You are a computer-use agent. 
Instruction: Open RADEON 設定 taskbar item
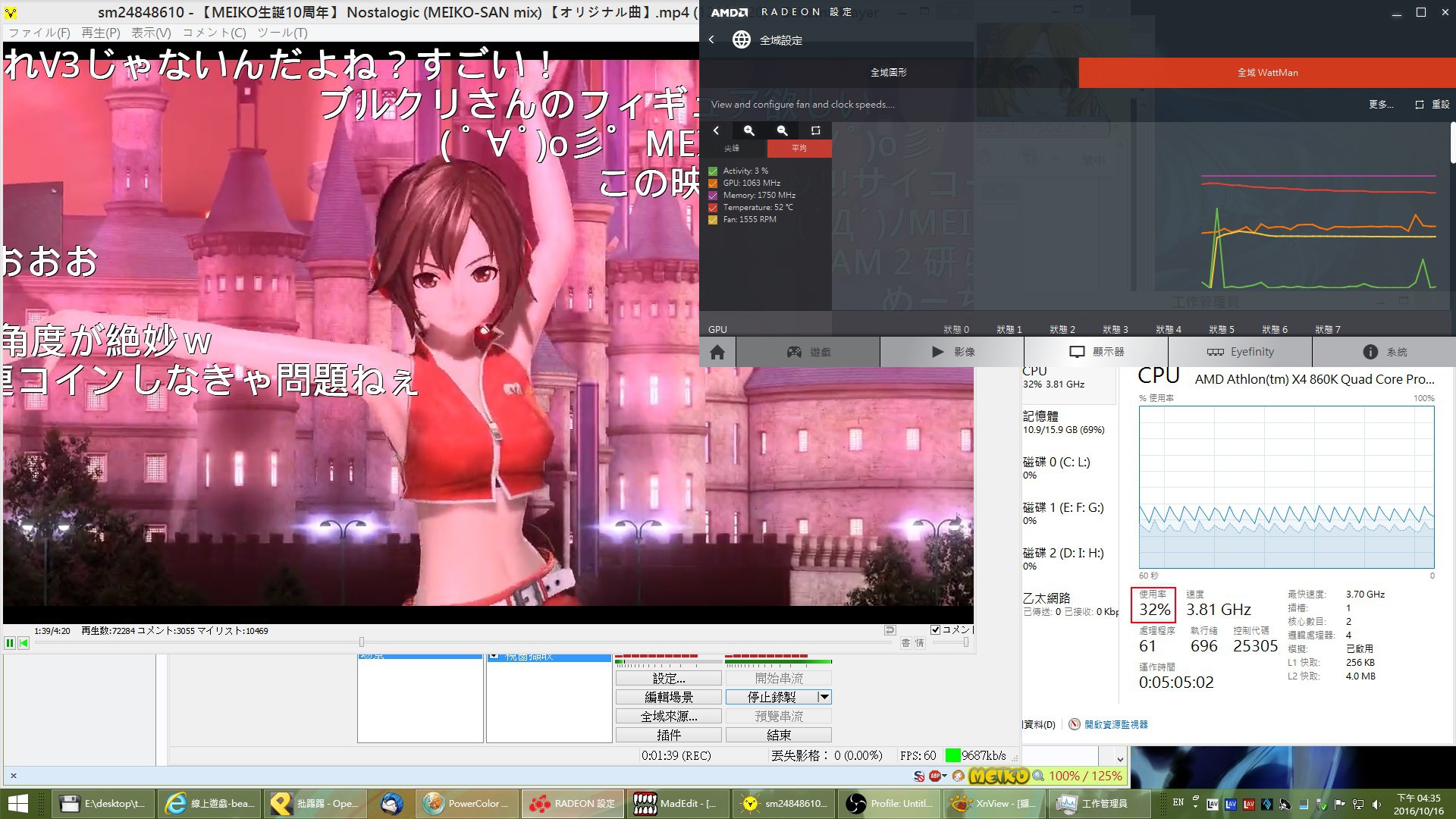pyautogui.click(x=574, y=804)
